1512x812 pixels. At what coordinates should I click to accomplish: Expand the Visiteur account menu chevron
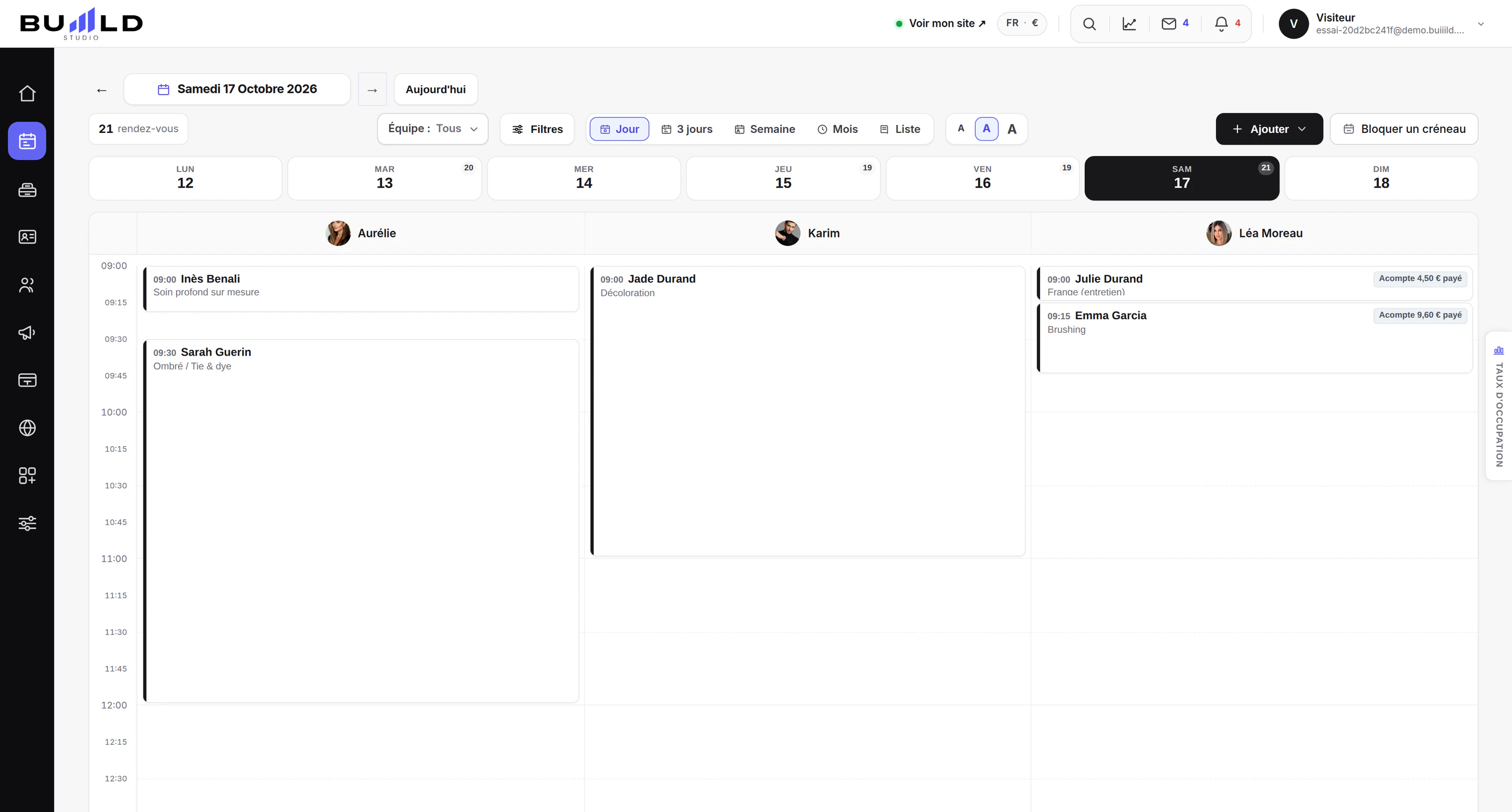point(1481,24)
